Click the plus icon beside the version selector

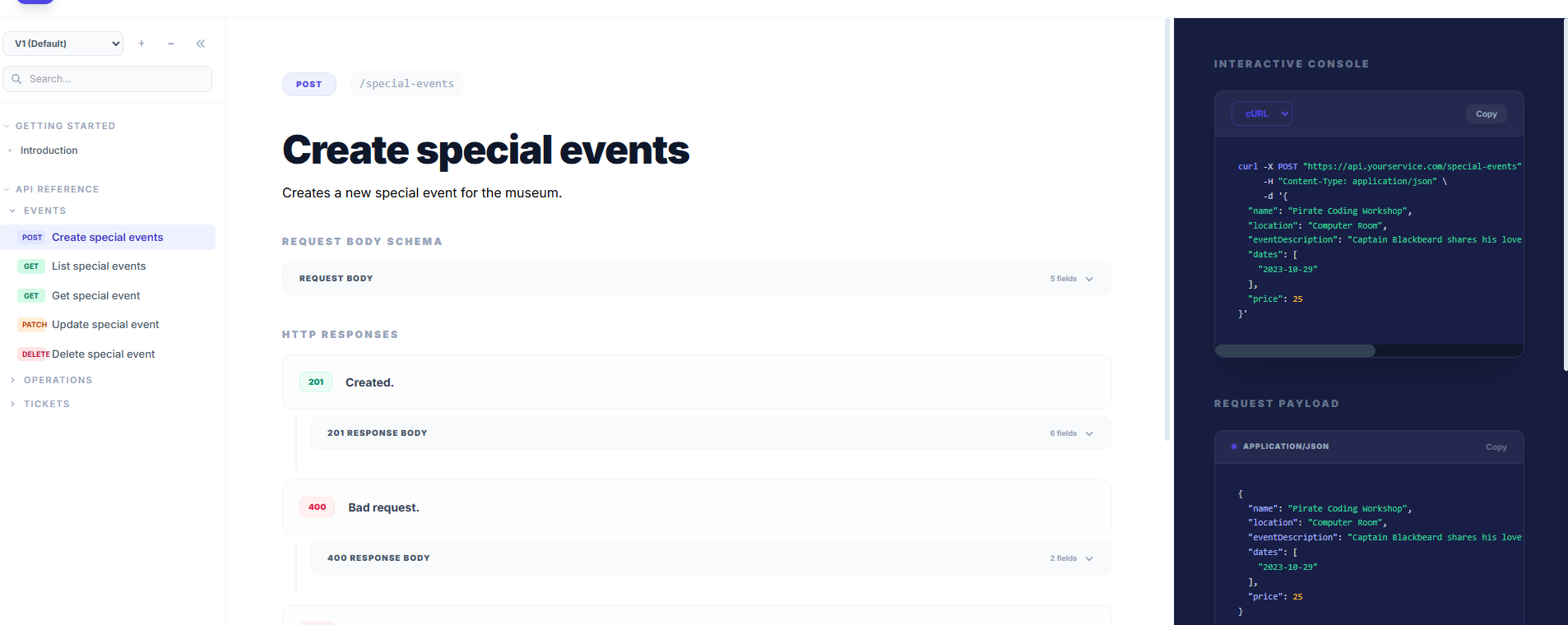[141, 44]
